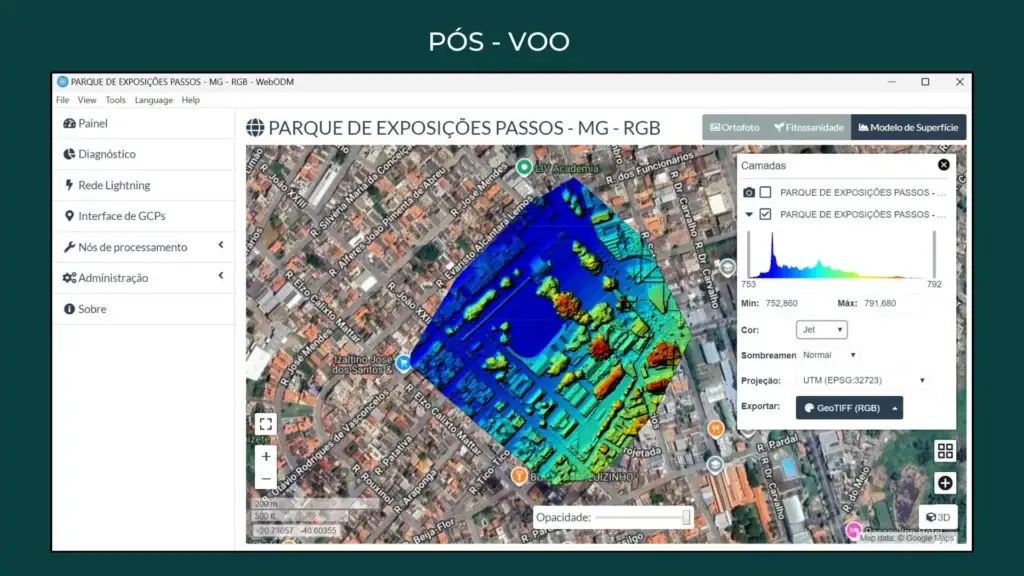
Task: Open the Painel link in sidebar
Action: pos(93,123)
